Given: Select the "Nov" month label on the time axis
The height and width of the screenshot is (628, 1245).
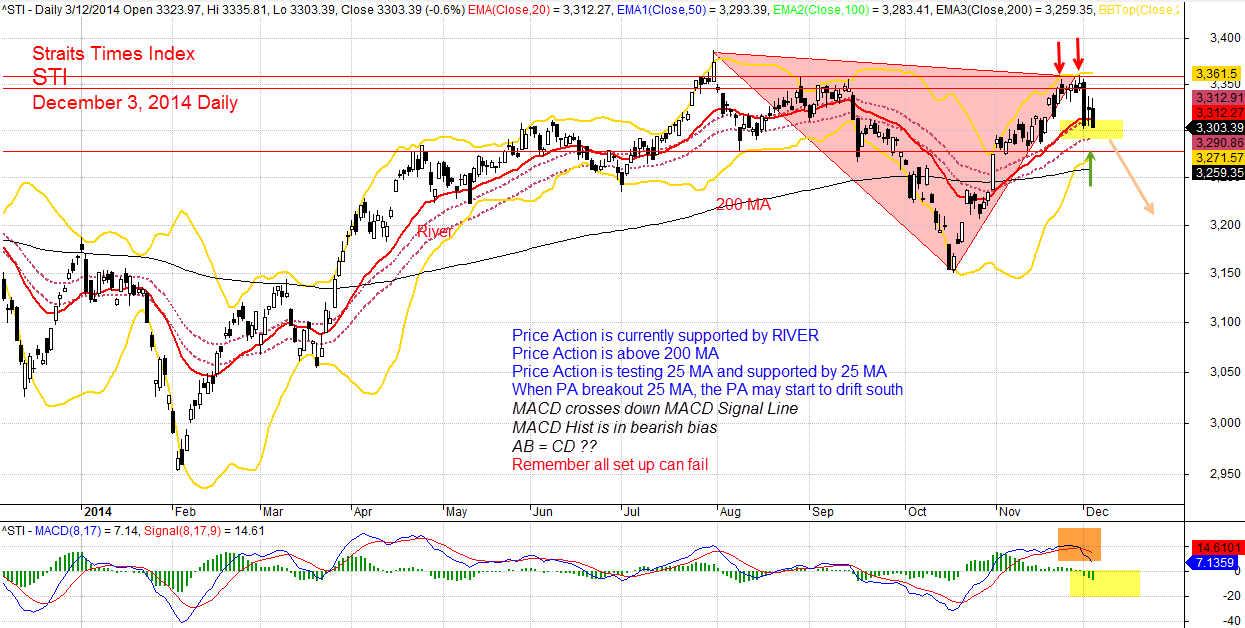Looking at the screenshot, I should tap(1009, 510).
